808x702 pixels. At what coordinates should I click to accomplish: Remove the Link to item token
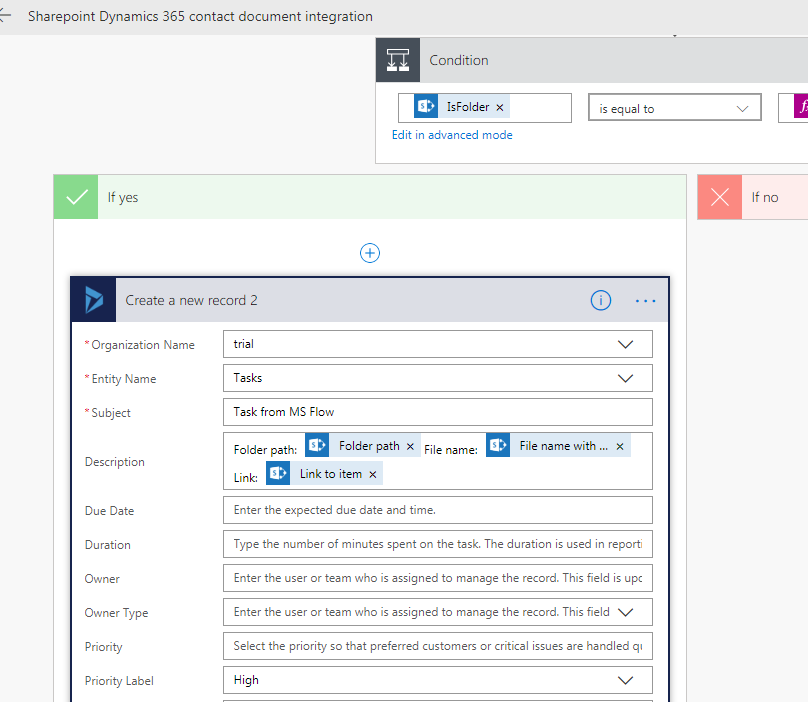(373, 474)
